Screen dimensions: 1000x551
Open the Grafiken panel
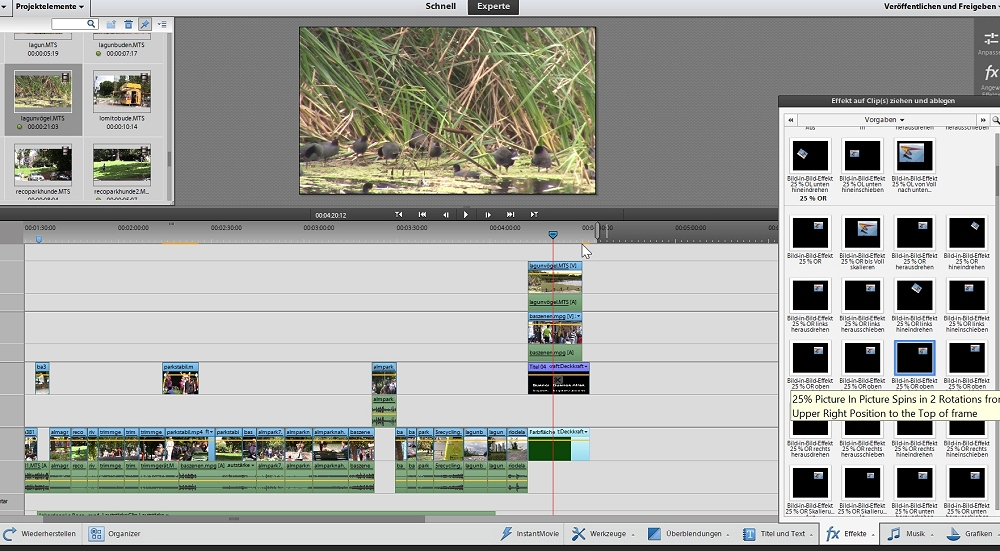click(x=971, y=534)
